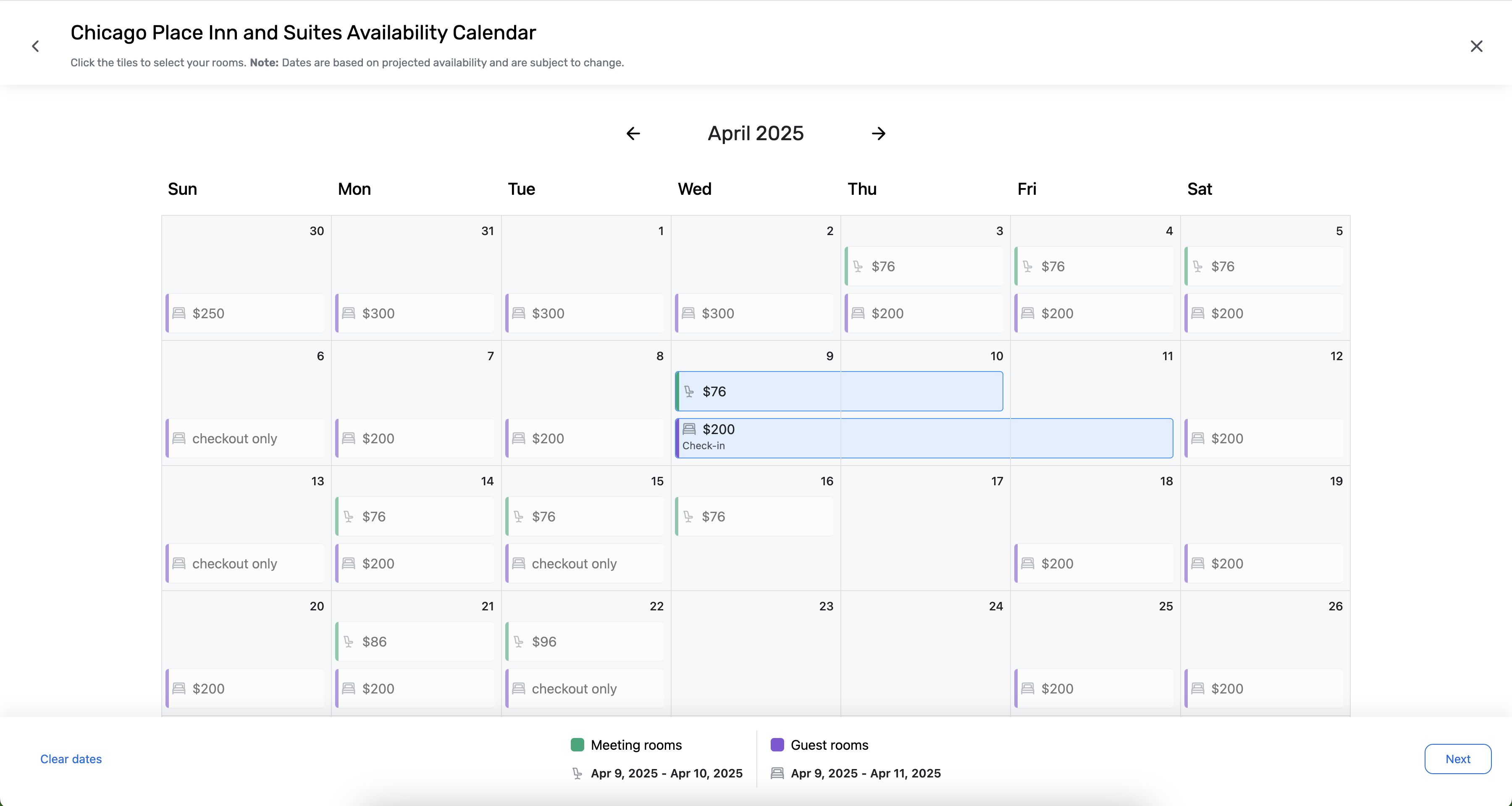This screenshot has width=1512, height=806.
Task: Click the Next button
Action: click(x=1457, y=759)
